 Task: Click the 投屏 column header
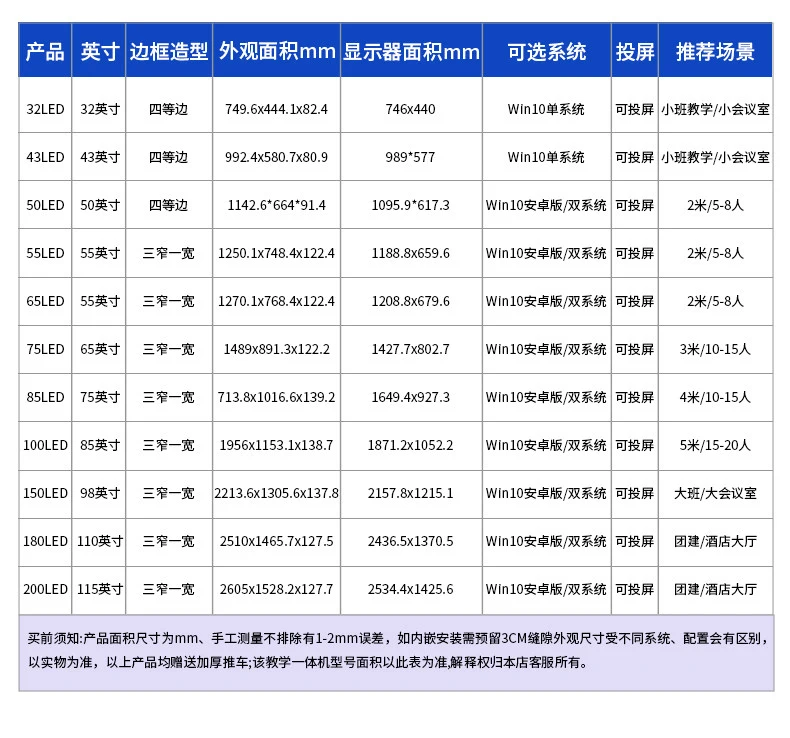click(635, 51)
